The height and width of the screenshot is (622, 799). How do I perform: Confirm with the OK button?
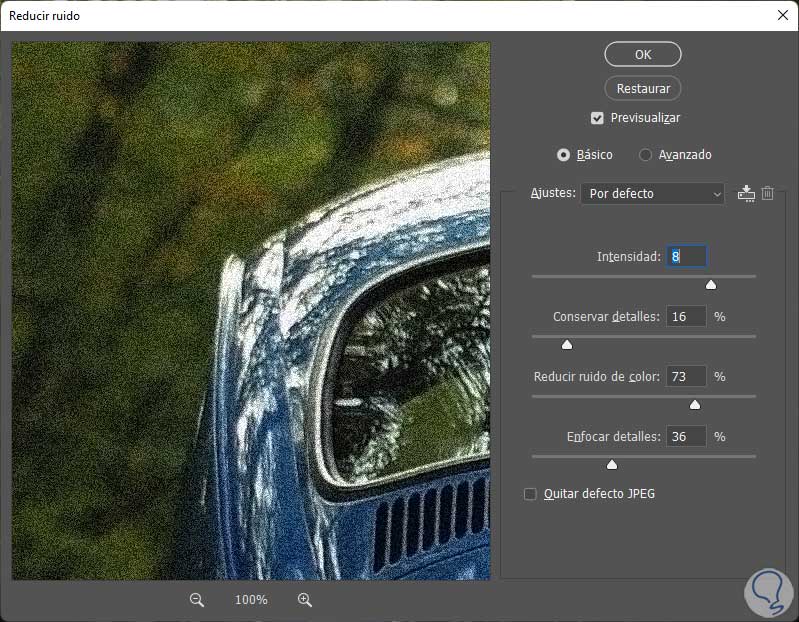pyautogui.click(x=643, y=55)
